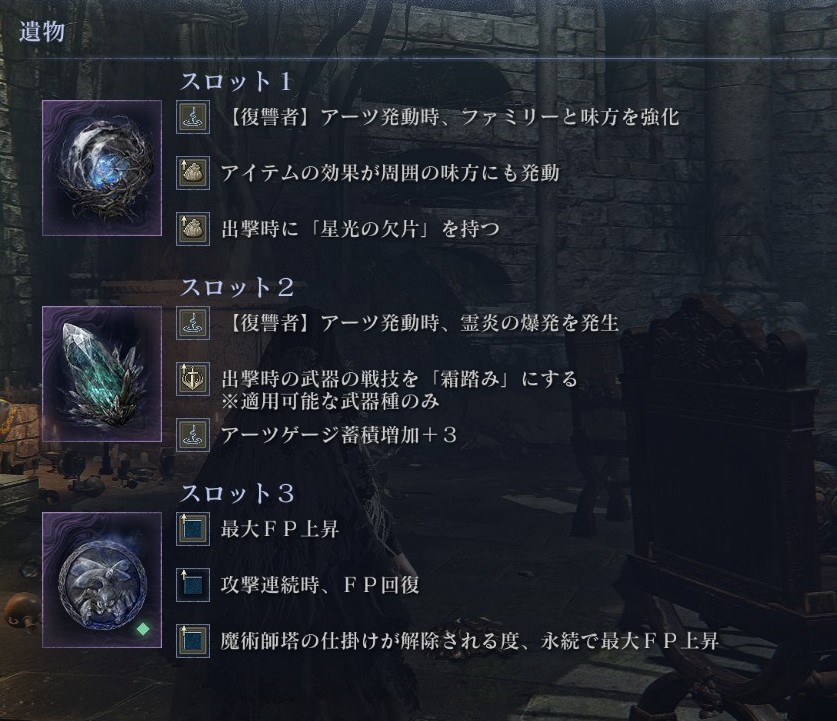Select the Slot 2 green crystal relic thumbnail

[x=102, y=374]
